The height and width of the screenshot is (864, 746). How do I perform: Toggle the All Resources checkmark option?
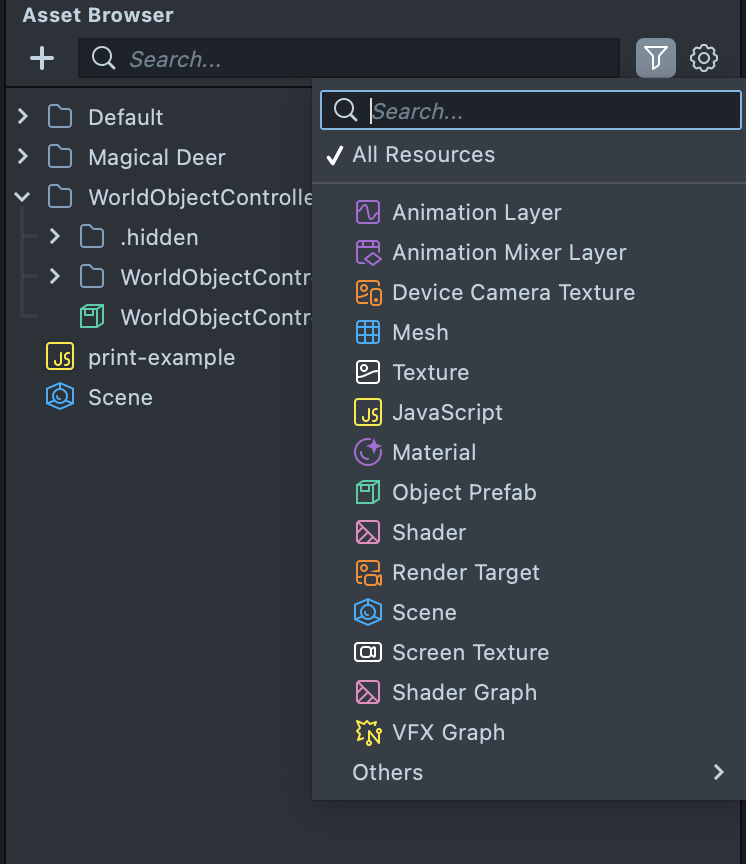423,155
